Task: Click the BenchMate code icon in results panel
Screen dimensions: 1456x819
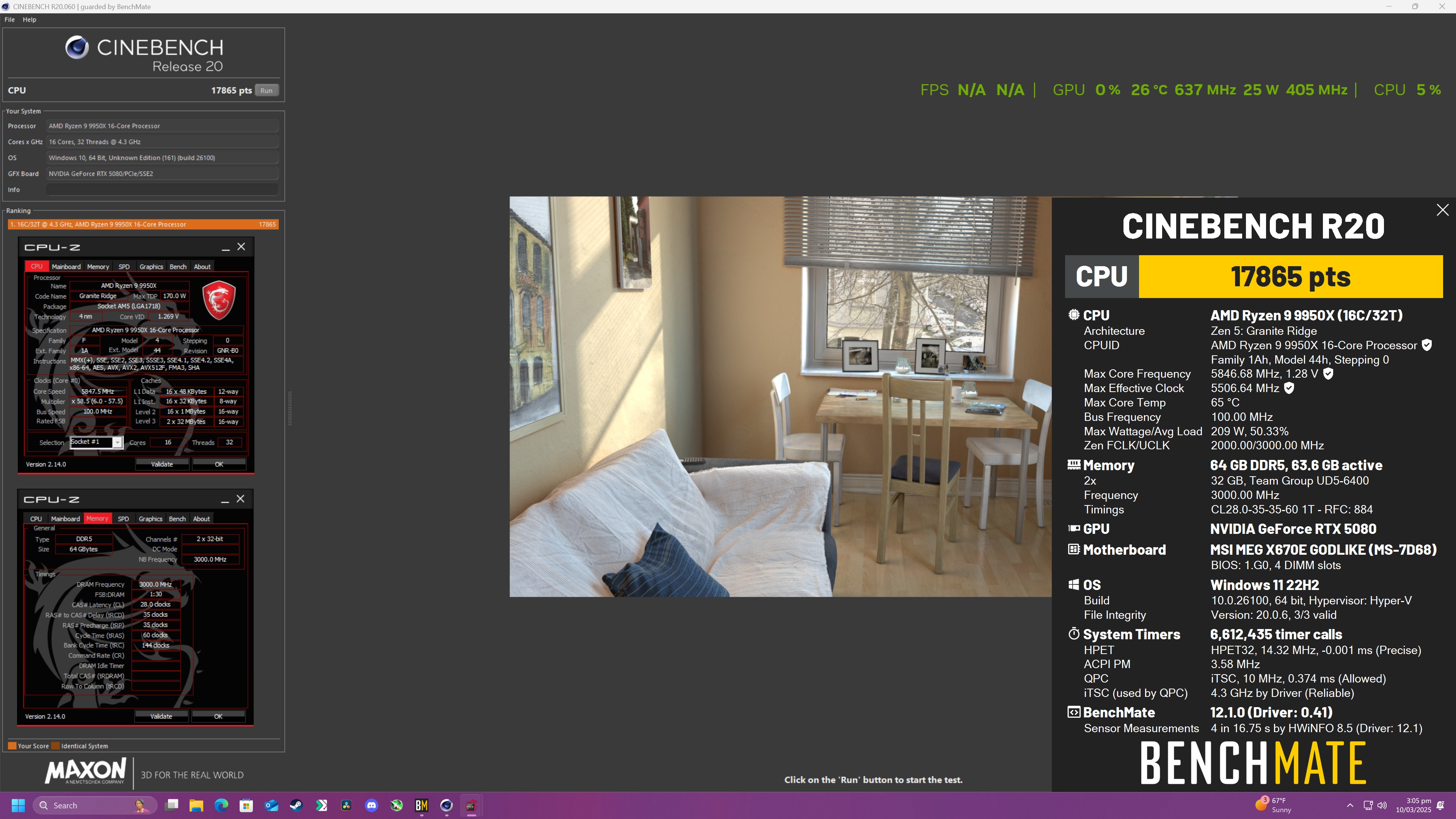Action: (x=1074, y=712)
